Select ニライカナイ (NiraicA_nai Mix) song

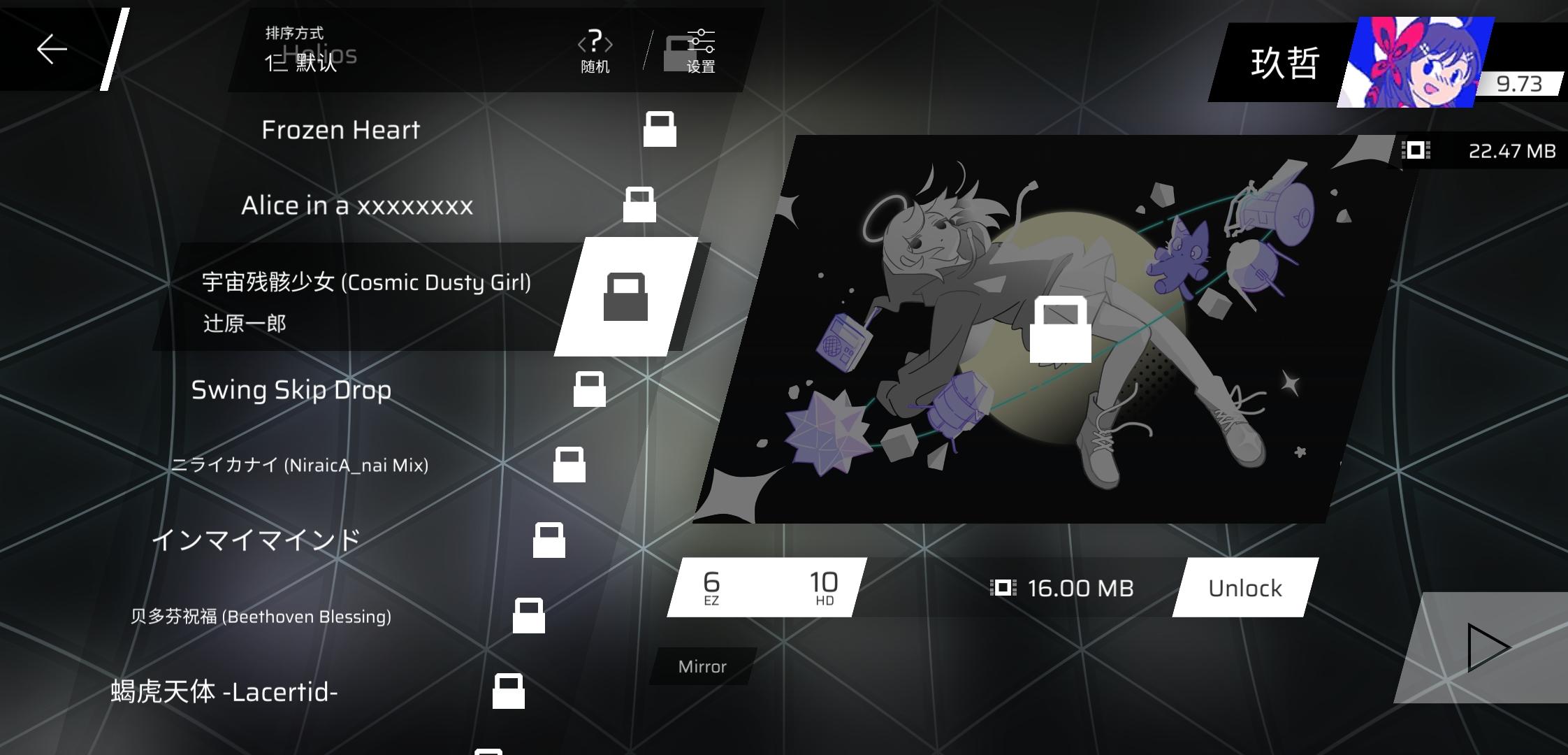coord(300,465)
